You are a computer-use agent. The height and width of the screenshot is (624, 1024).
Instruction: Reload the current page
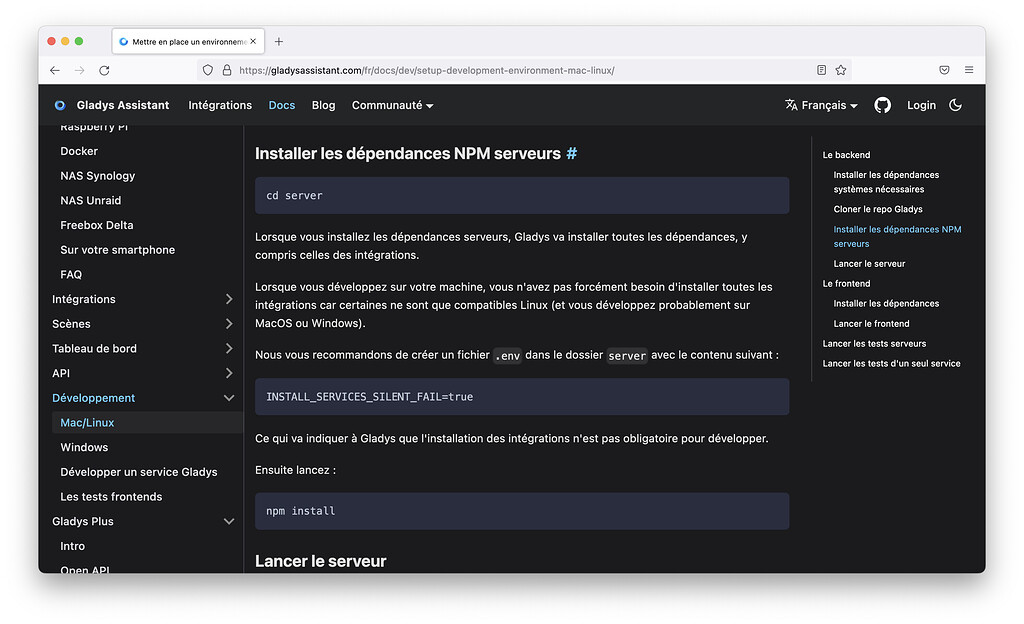(104, 70)
